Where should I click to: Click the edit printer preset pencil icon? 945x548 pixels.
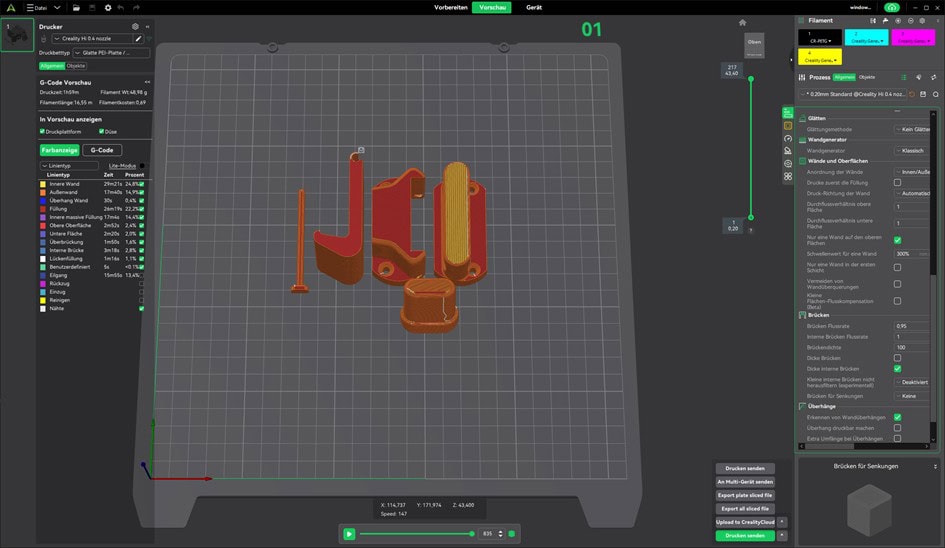point(137,39)
